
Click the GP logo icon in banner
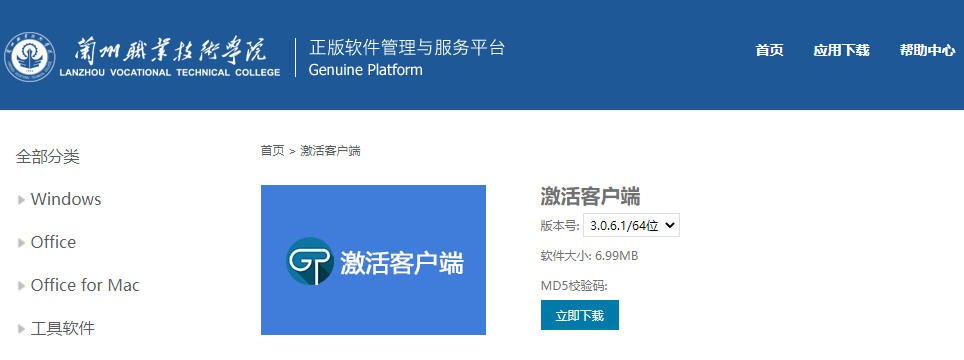pos(310,261)
